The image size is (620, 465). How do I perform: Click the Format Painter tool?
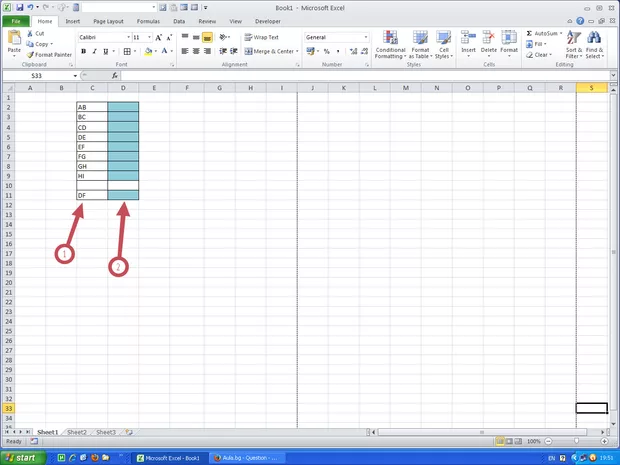click(x=48, y=55)
